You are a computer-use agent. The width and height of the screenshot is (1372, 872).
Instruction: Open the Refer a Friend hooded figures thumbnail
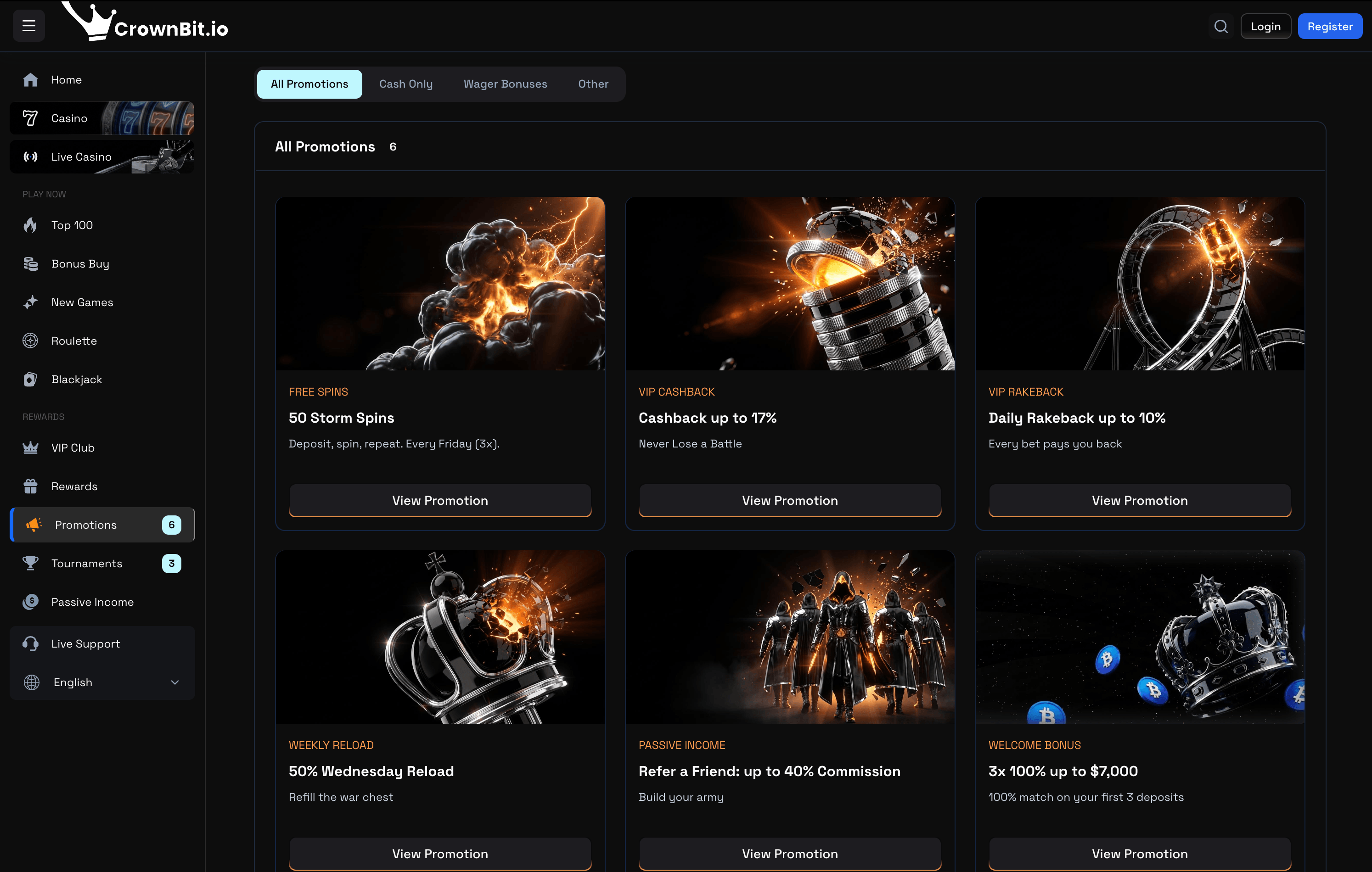pyautogui.click(x=790, y=637)
